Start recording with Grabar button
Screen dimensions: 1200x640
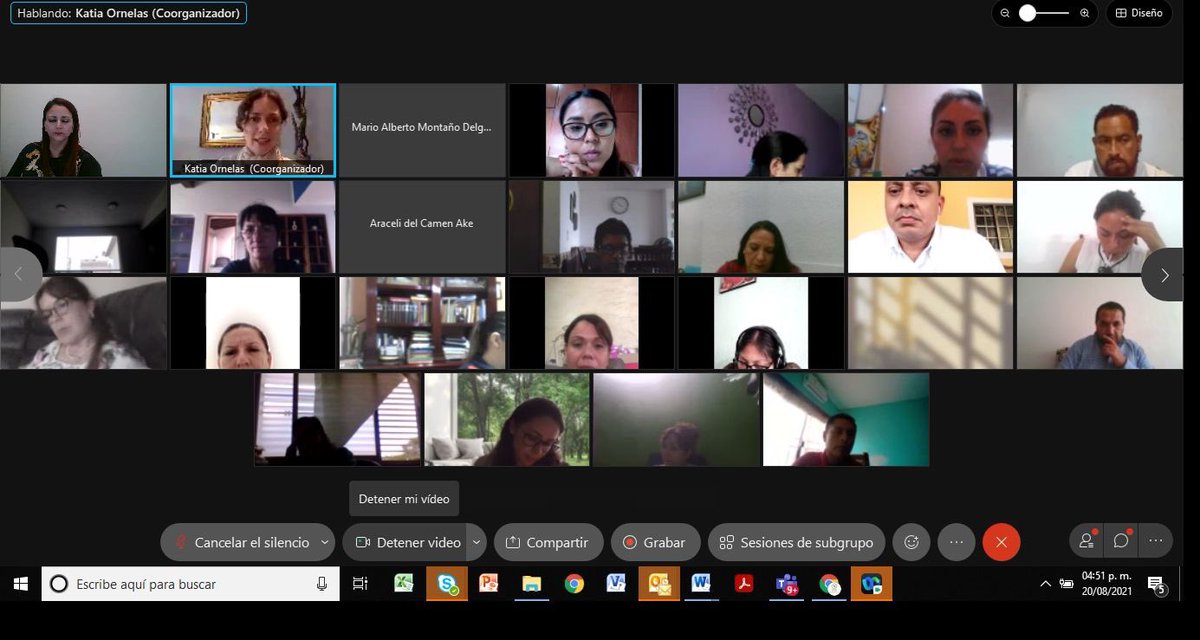(655, 542)
